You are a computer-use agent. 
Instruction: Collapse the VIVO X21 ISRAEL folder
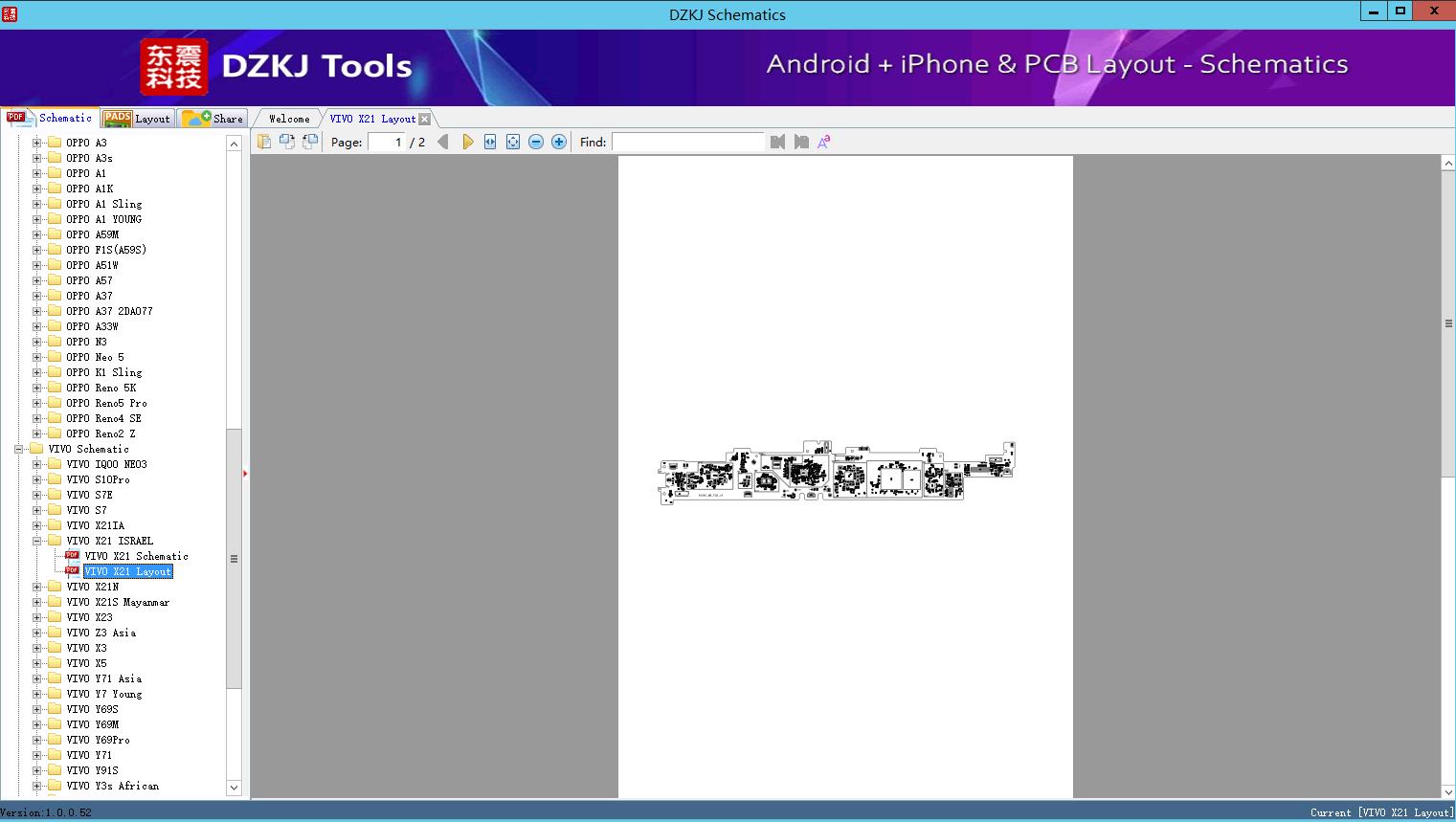pos(36,541)
